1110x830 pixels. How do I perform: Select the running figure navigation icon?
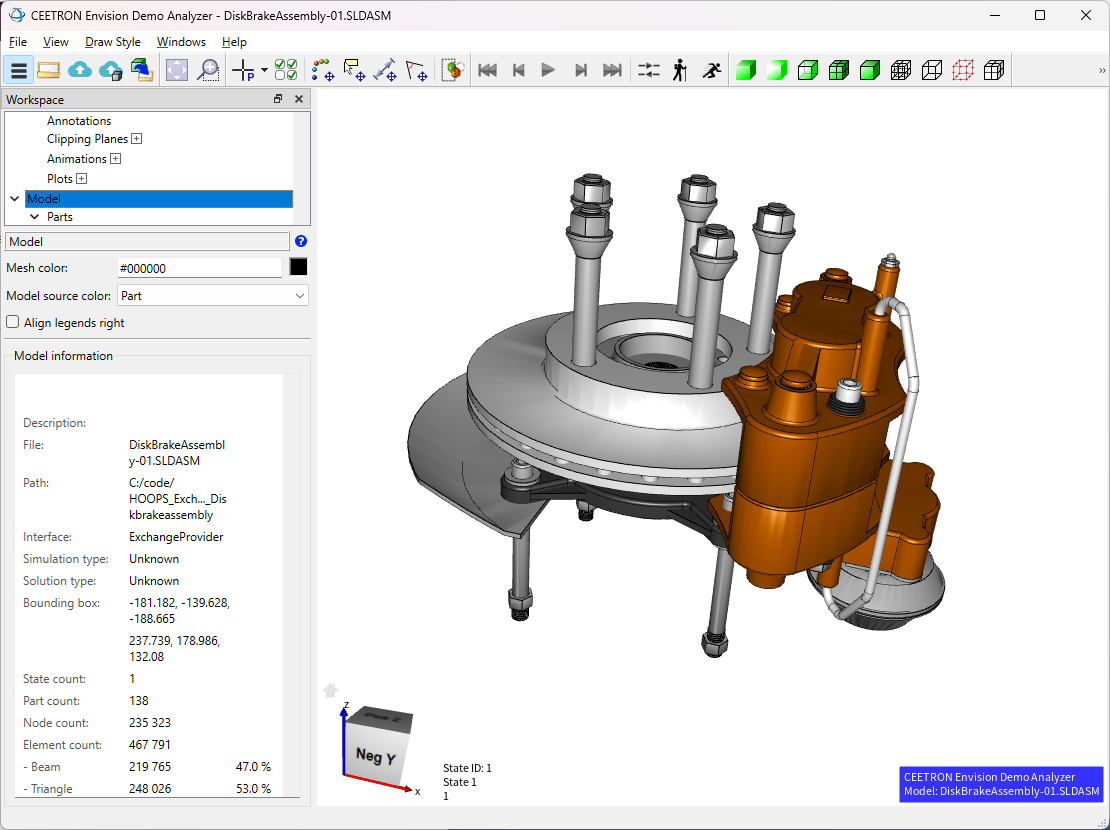coord(711,70)
